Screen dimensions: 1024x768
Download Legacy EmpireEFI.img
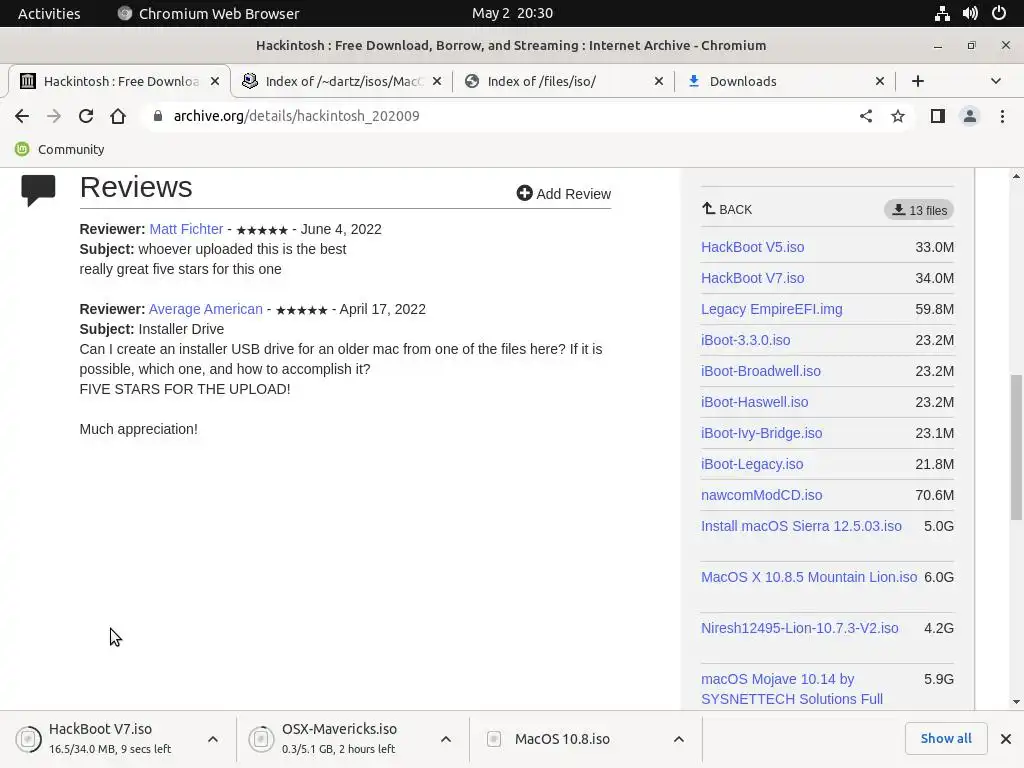771,309
